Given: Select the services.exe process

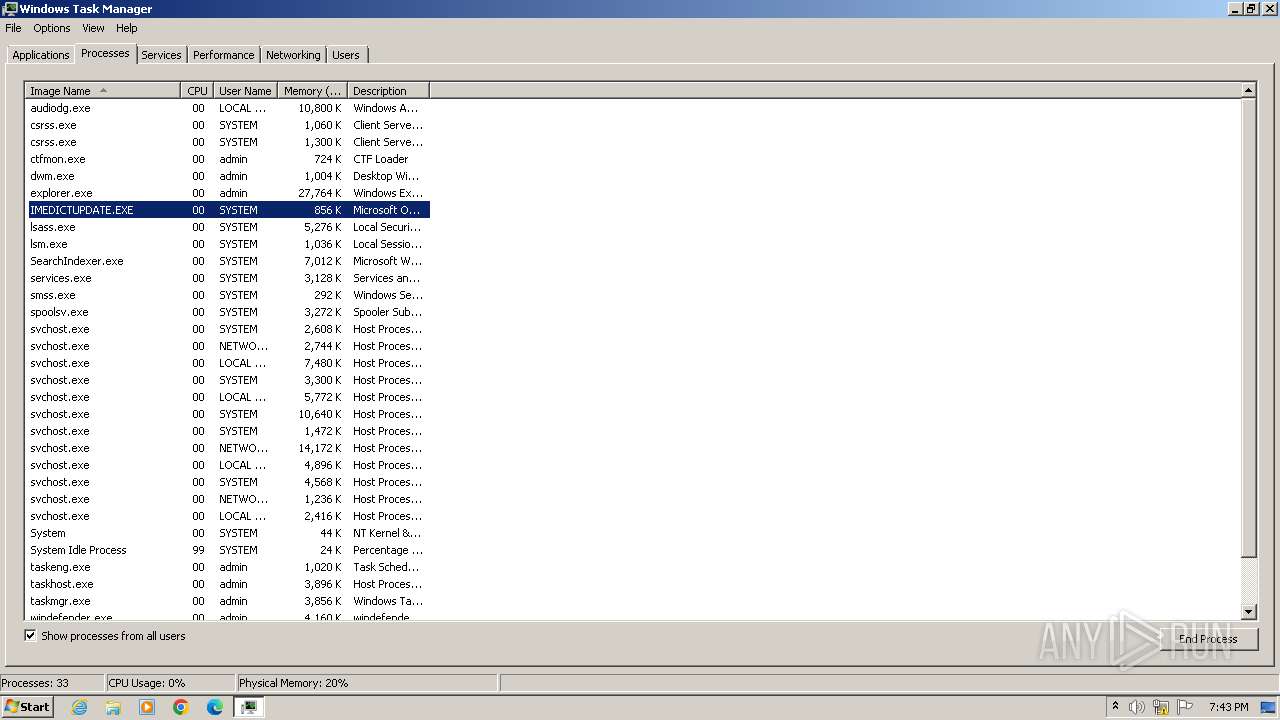Looking at the screenshot, I should click(x=228, y=278).
